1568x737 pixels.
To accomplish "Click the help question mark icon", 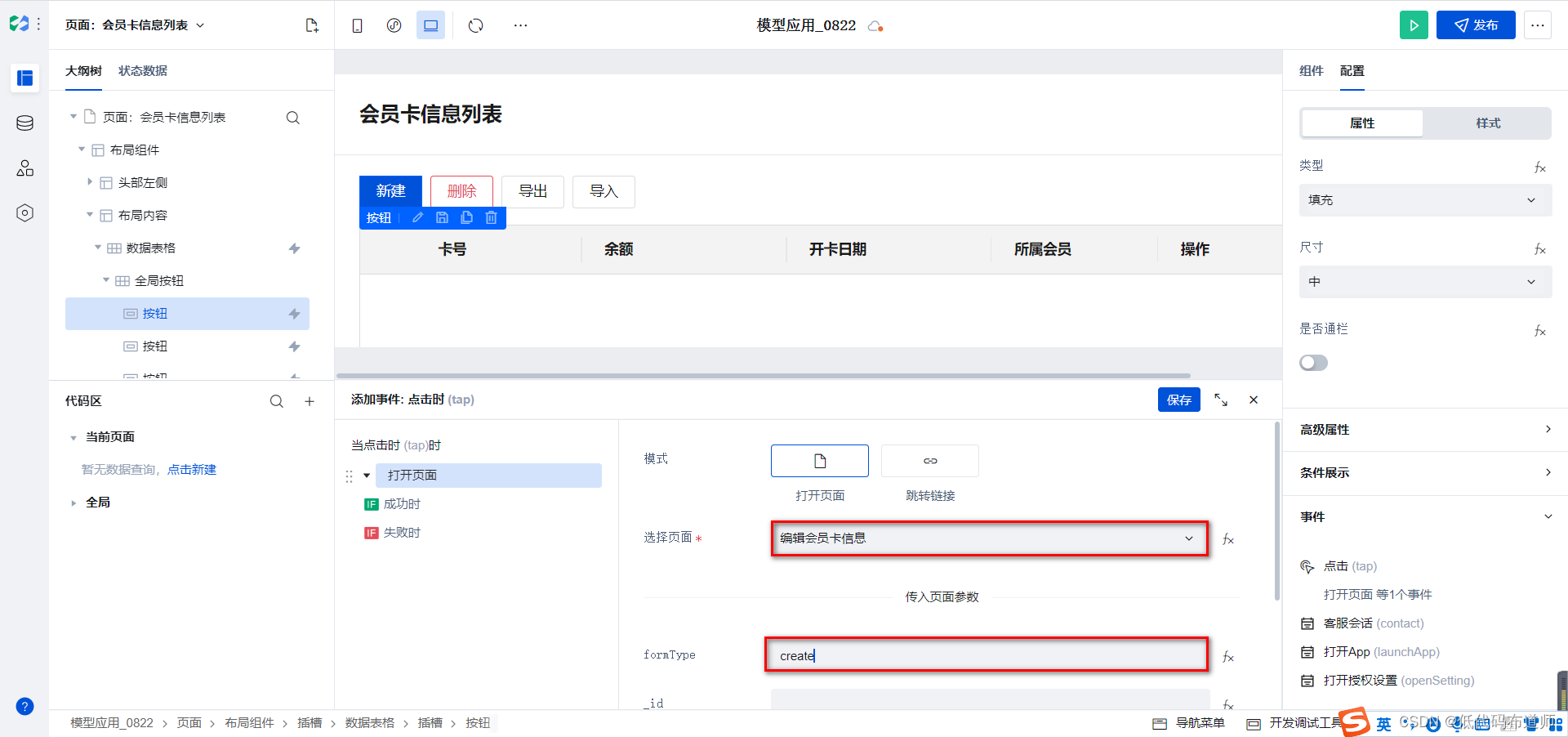I will 24,707.
